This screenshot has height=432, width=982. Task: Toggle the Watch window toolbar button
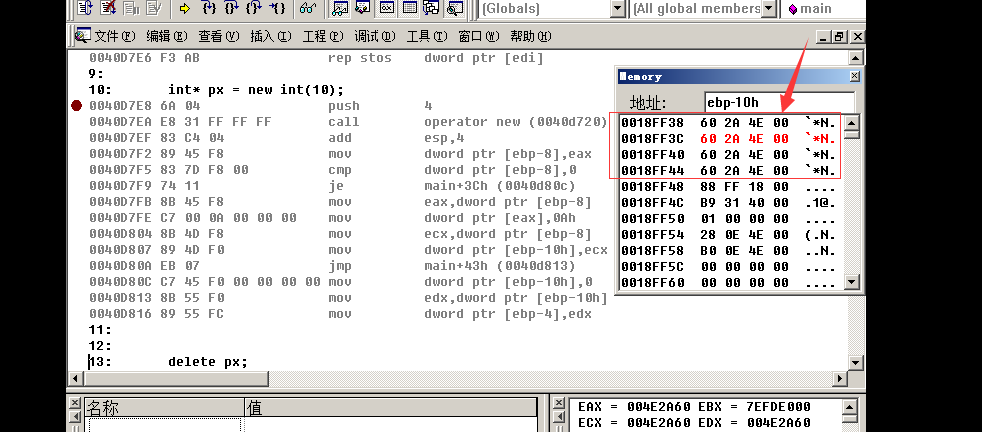point(340,8)
